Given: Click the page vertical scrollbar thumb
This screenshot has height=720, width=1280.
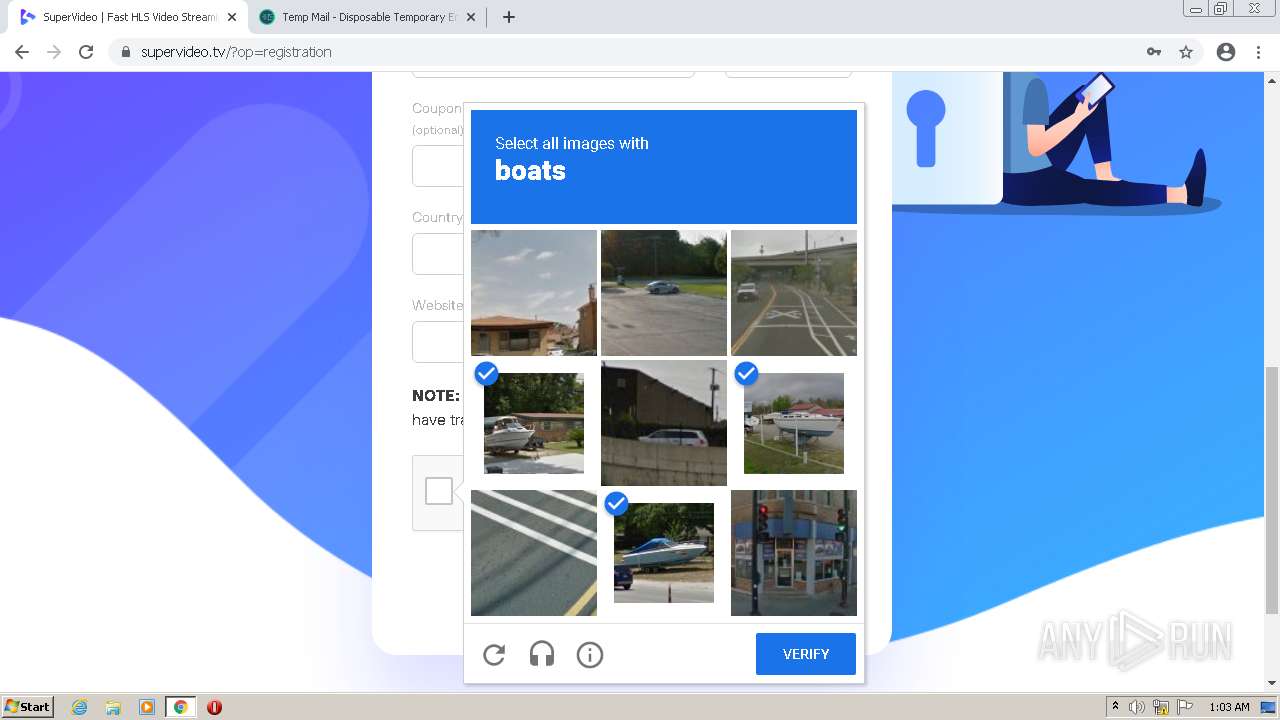Looking at the screenshot, I should point(1272,490).
